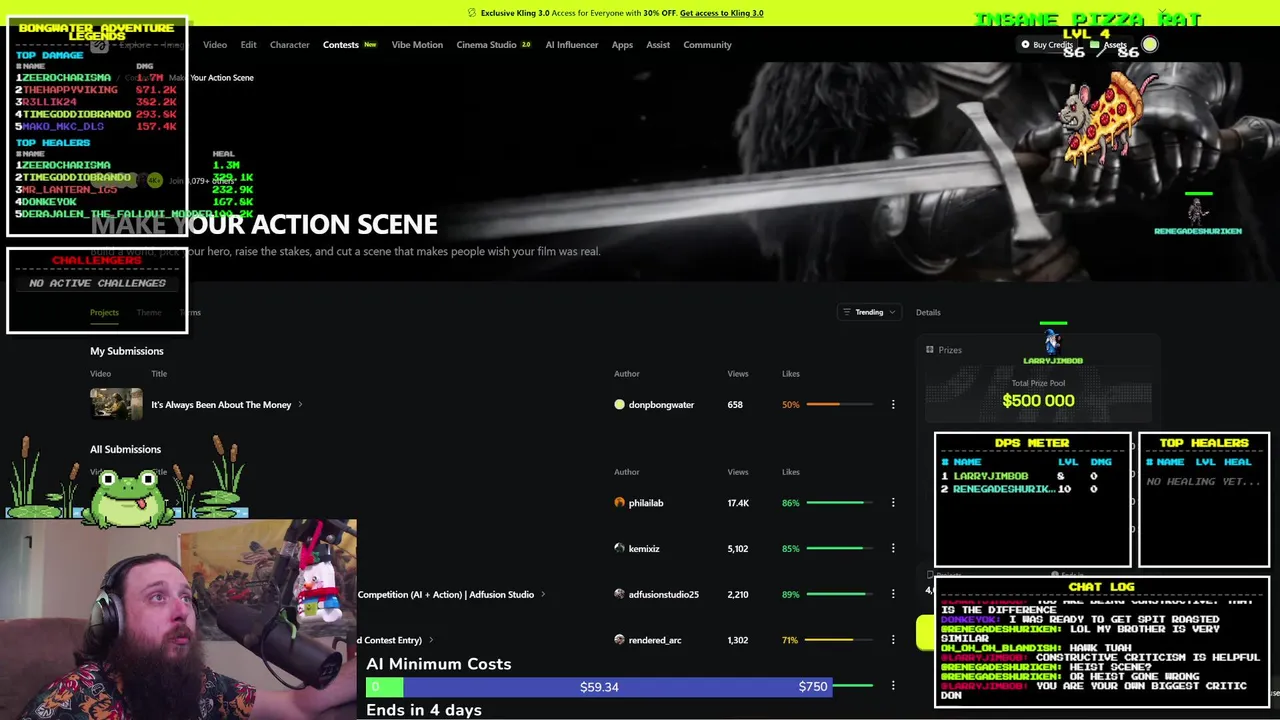The width and height of the screenshot is (1280, 720).
Task: Switch to the Theme tab
Action: [x=149, y=312]
